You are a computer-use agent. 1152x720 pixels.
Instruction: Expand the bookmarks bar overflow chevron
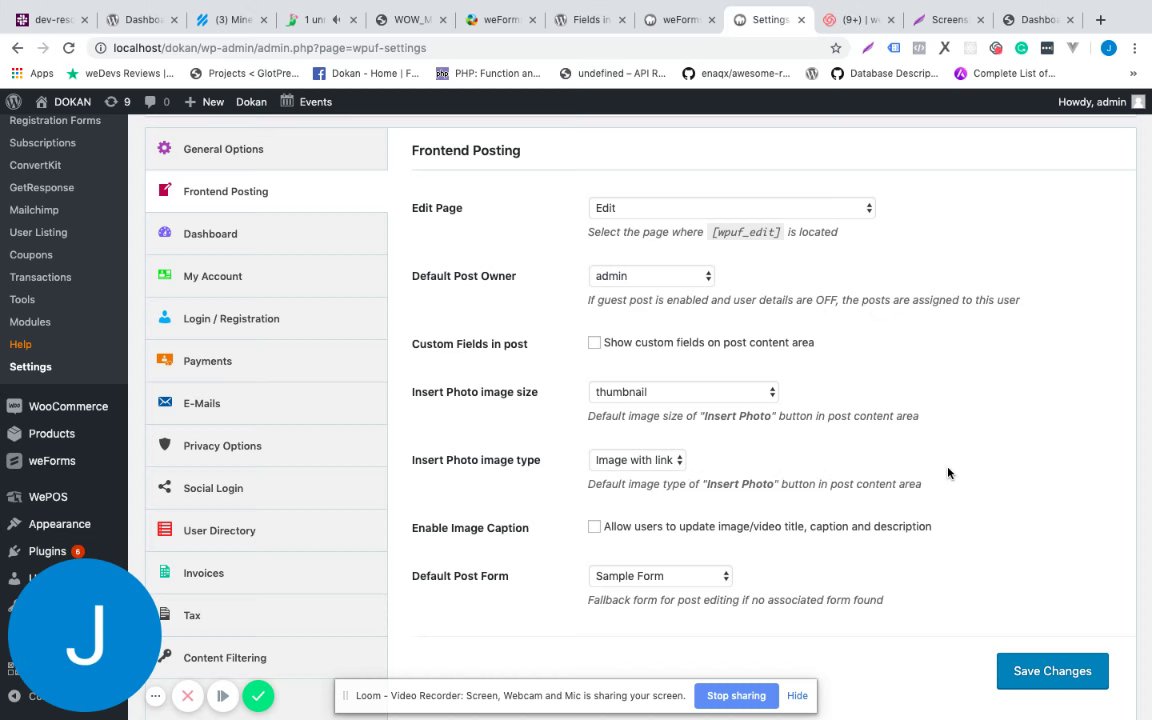click(1133, 73)
